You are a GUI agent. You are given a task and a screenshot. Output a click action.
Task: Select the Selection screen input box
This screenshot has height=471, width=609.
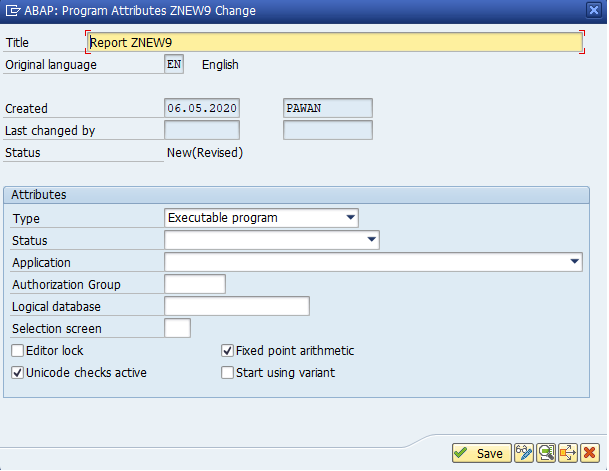tap(177, 328)
